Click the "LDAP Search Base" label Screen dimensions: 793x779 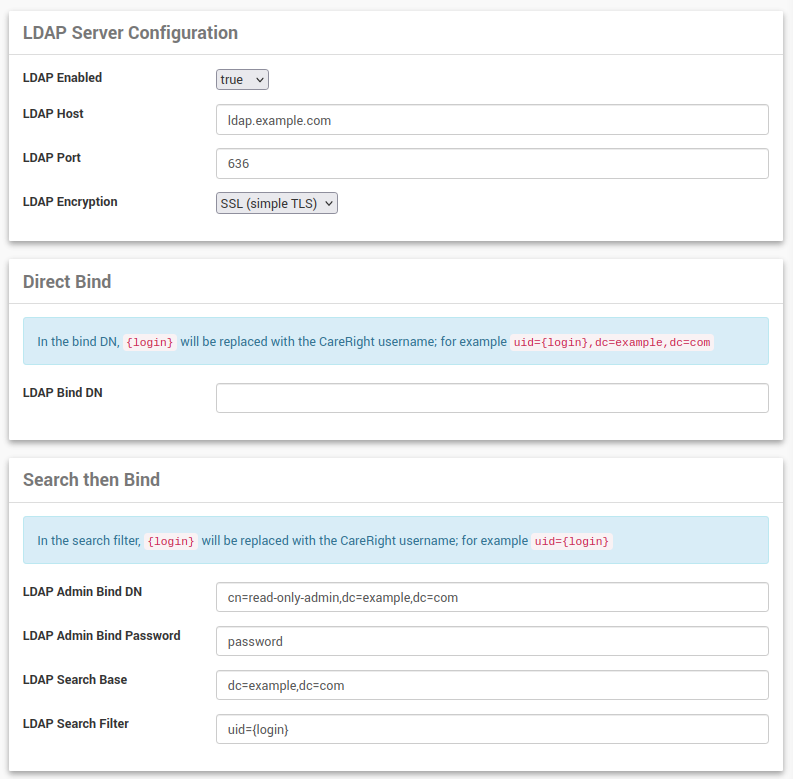(75, 680)
